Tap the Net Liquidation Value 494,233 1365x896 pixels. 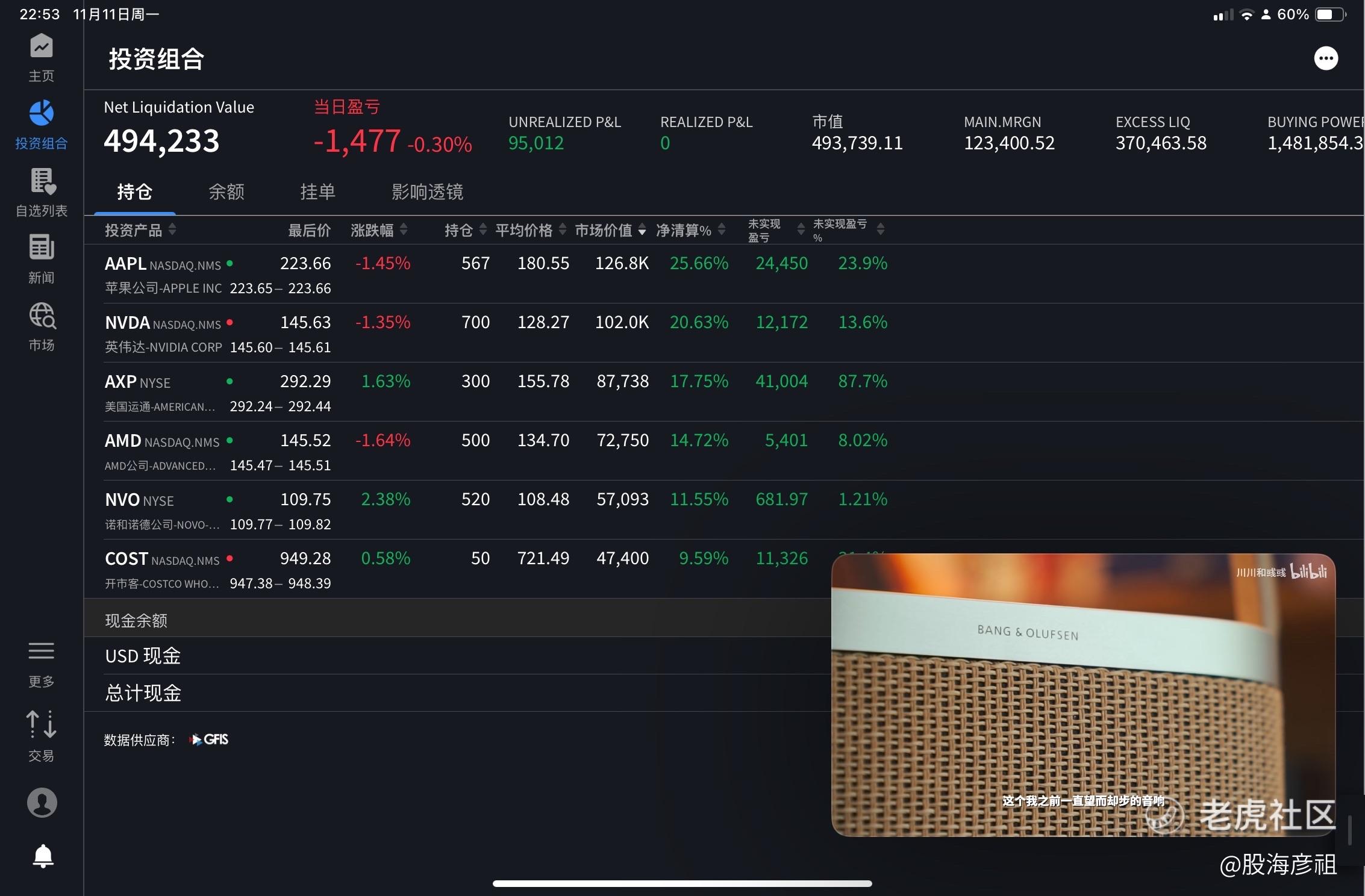click(161, 141)
